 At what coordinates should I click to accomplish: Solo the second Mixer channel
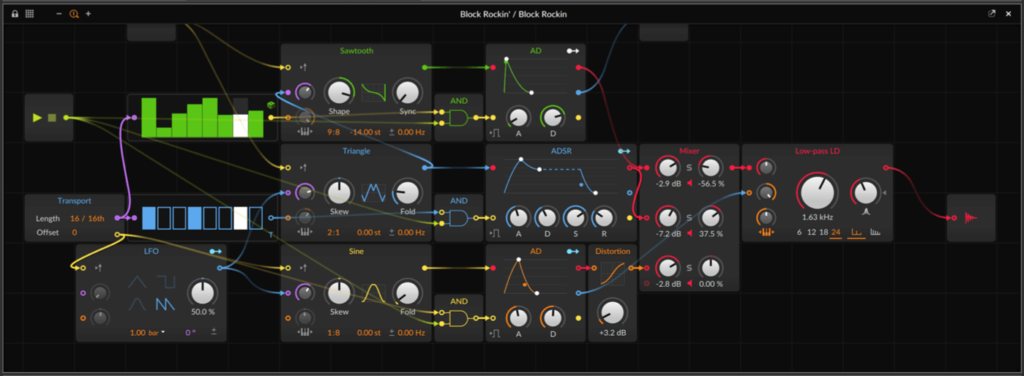pyautogui.click(x=689, y=217)
